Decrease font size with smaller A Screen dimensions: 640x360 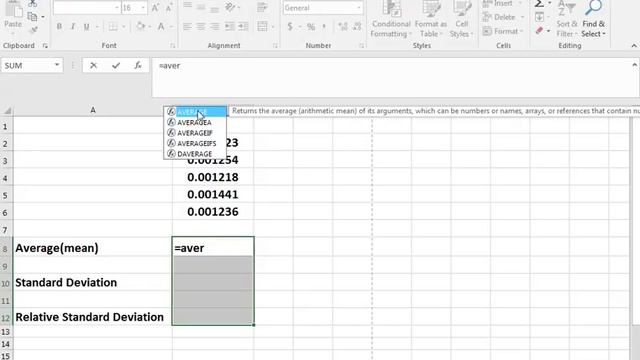169,8
